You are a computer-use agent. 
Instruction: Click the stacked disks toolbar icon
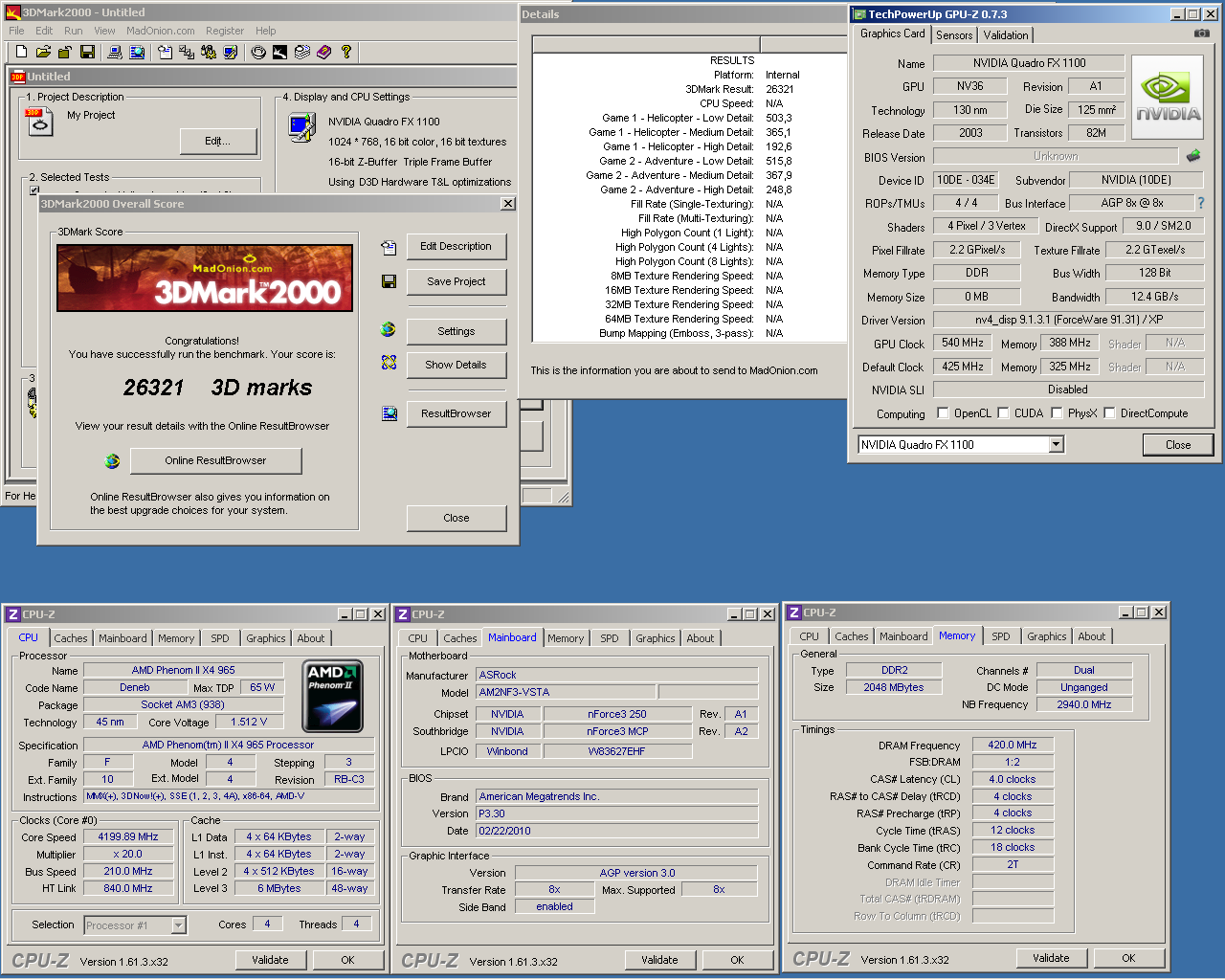301,52
